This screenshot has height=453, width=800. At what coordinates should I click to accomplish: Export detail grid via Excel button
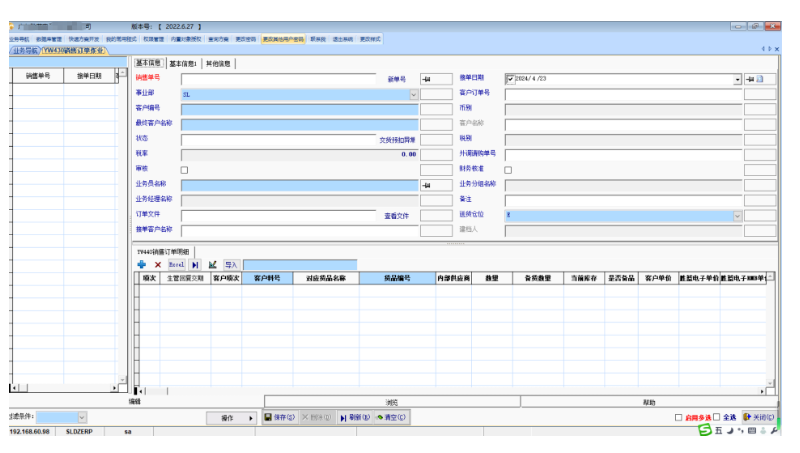click(177, 265)
